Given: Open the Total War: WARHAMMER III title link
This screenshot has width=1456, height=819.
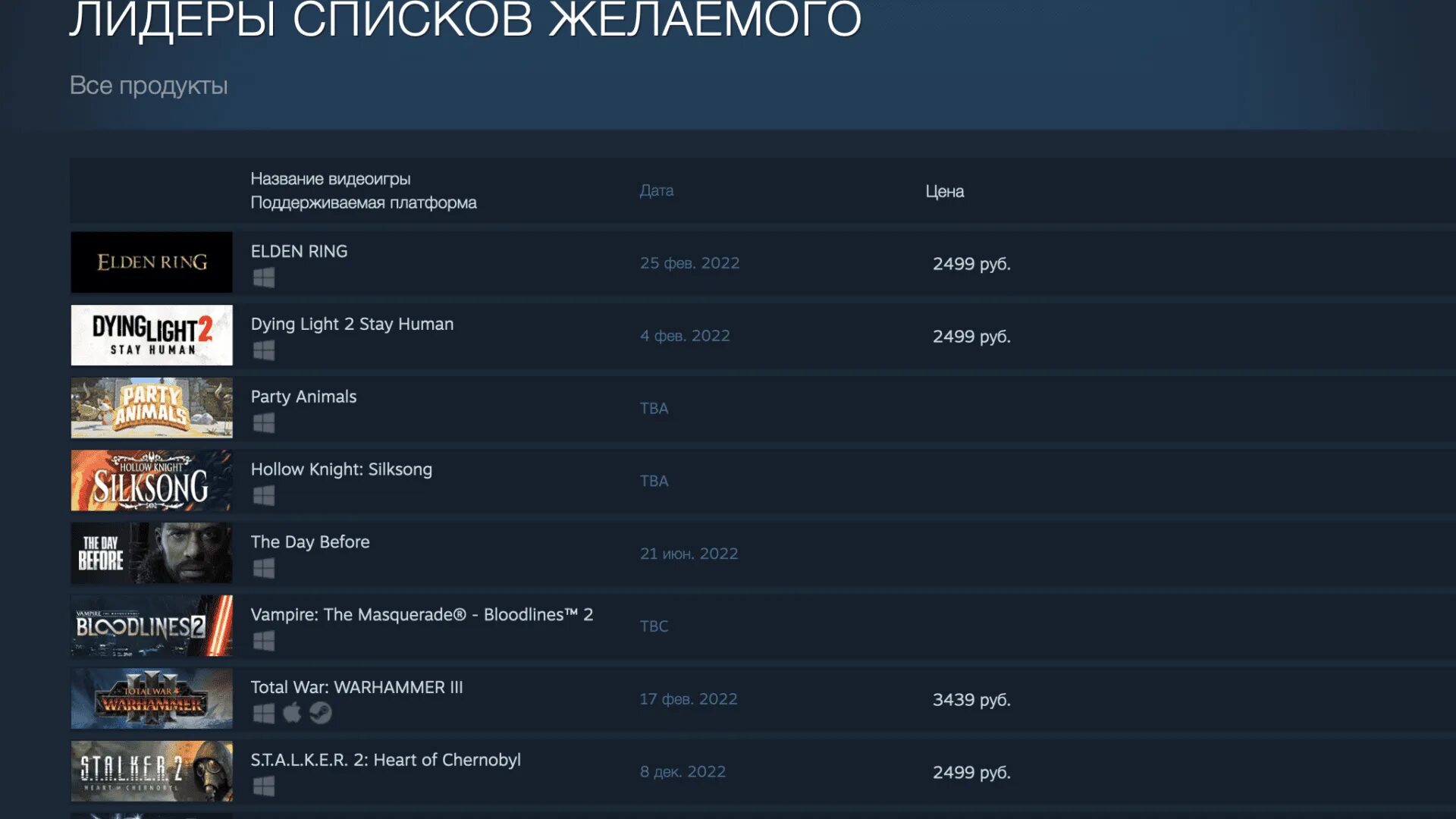Looking at the screenshot, I should (356, 687).
